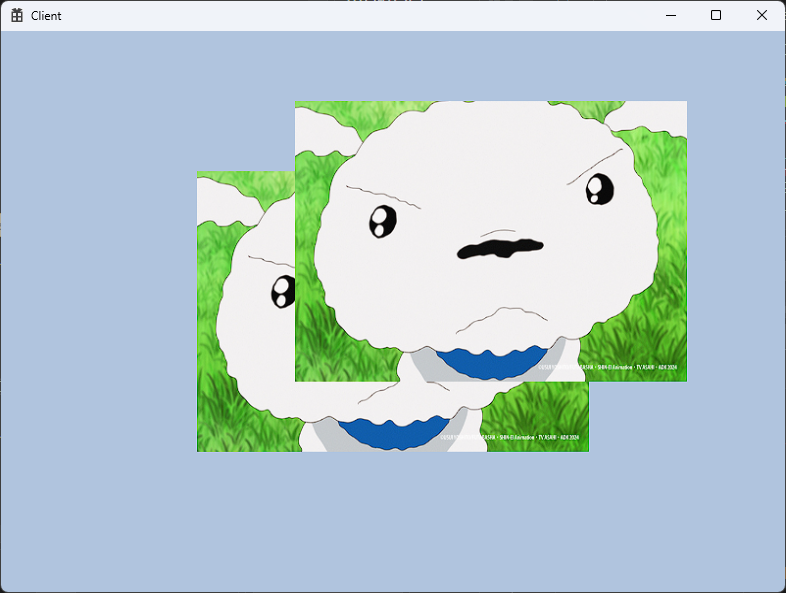Click the Client app icon in title bar

click(17, 16)
